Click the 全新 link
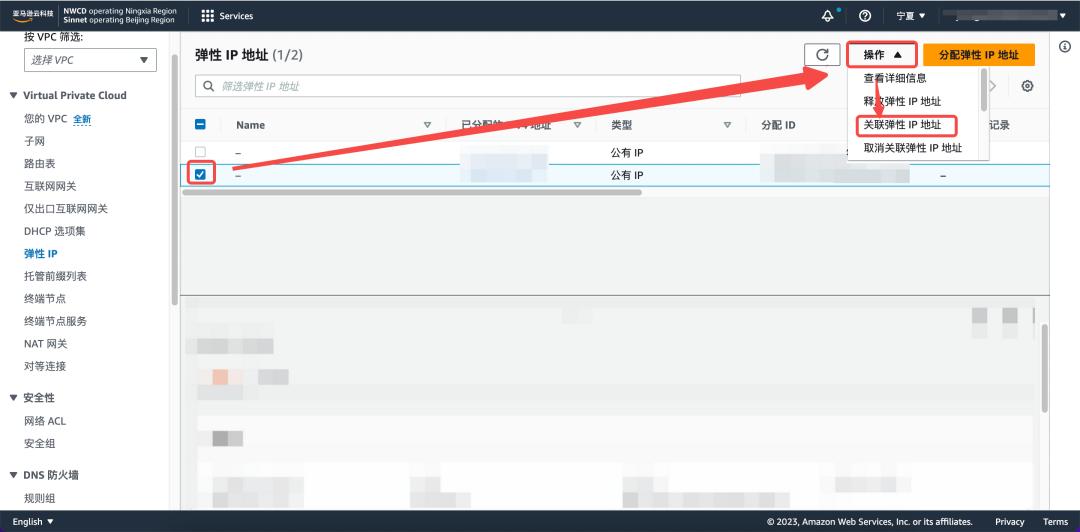Image resolution: width=1080 pixels, height=532 pixels. pyautogui.click(x=82, y=119)
